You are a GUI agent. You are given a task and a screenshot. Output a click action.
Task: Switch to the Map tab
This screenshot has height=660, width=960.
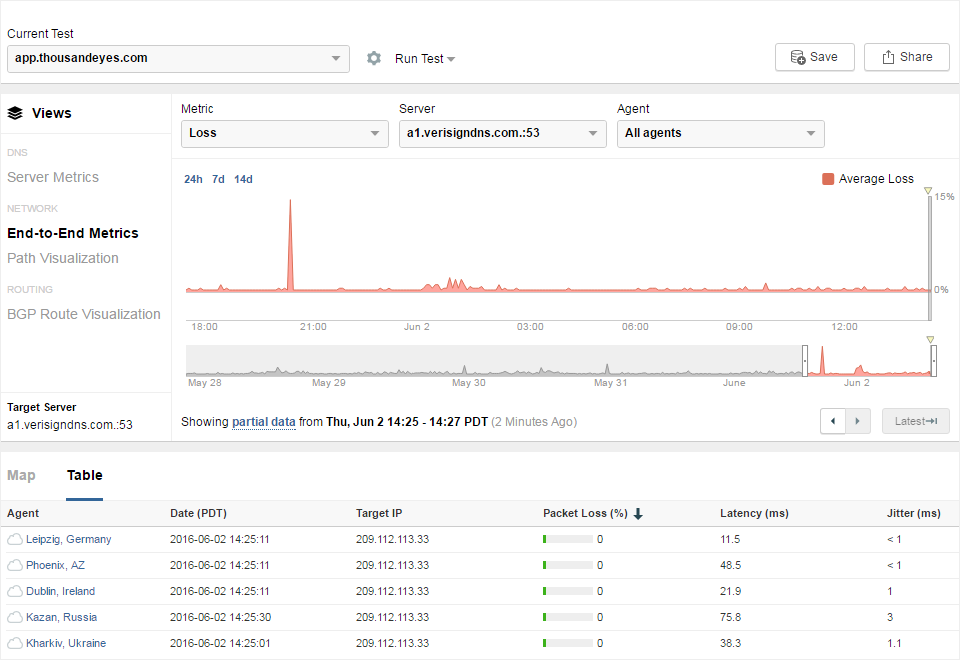click(21, 475)
